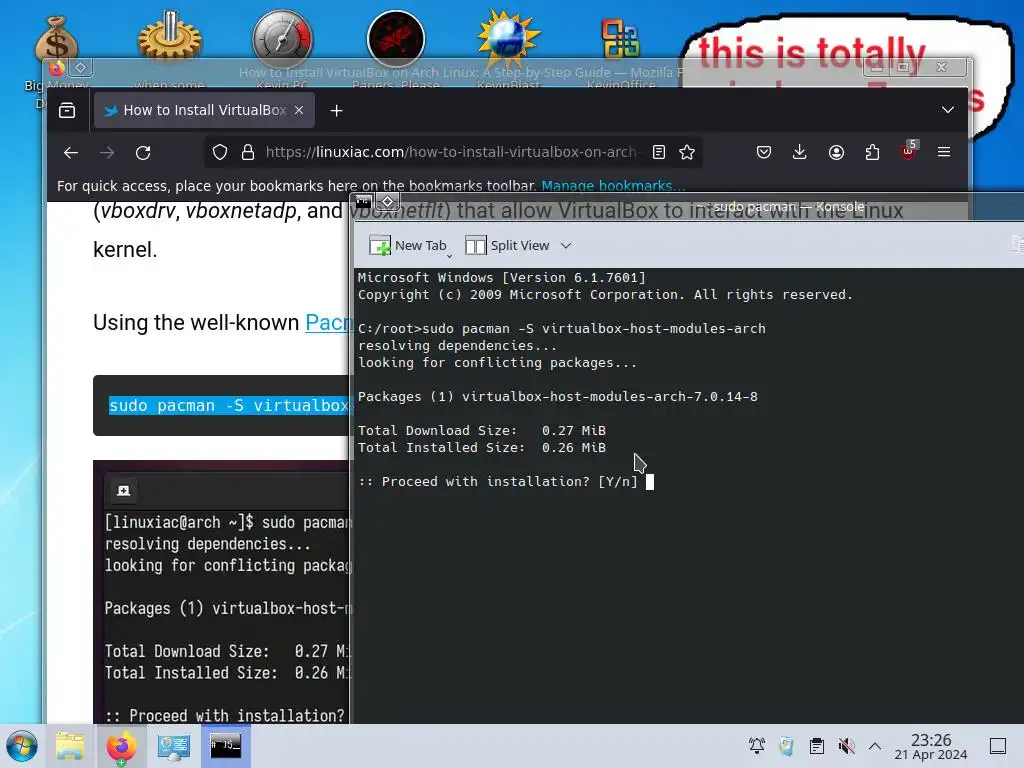Open the Konsole window menu icon

[364, 202]
